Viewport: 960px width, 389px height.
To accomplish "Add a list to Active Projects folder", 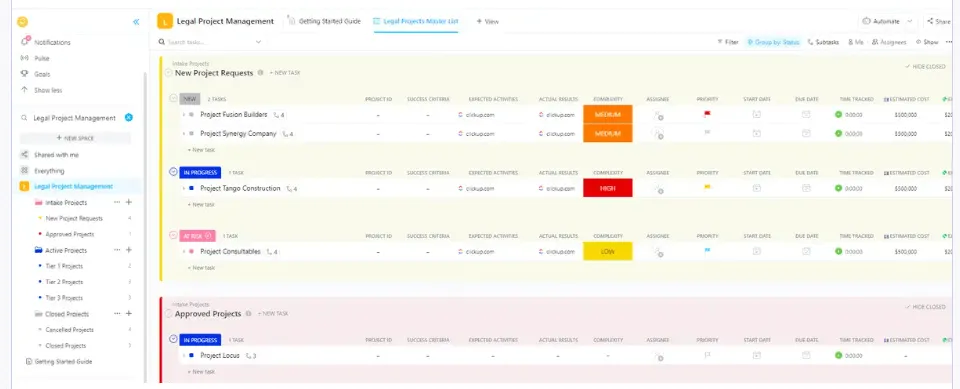I will click(129, 250).
